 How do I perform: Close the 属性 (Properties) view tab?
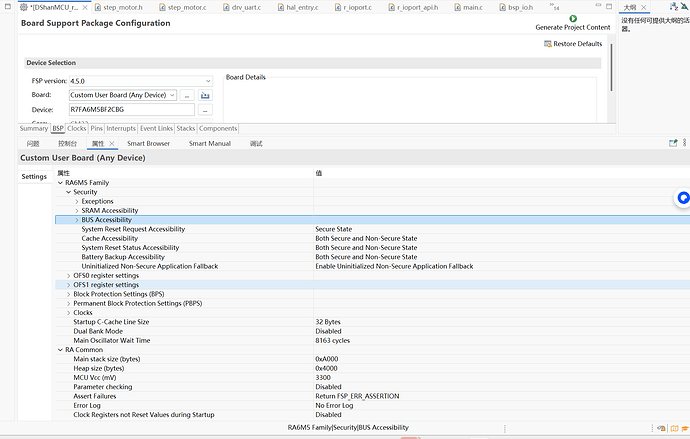[x=112, y=143]
